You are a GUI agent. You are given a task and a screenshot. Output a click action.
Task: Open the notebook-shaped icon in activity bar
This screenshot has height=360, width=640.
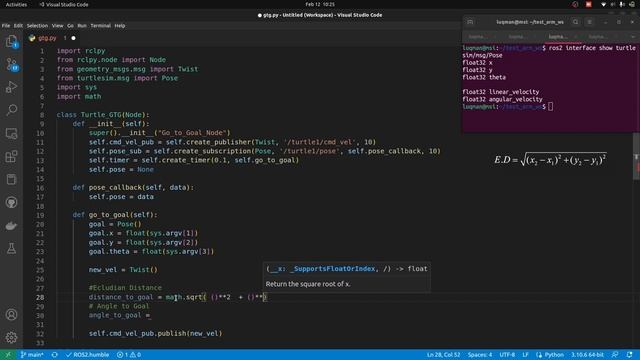click(11, 179)
